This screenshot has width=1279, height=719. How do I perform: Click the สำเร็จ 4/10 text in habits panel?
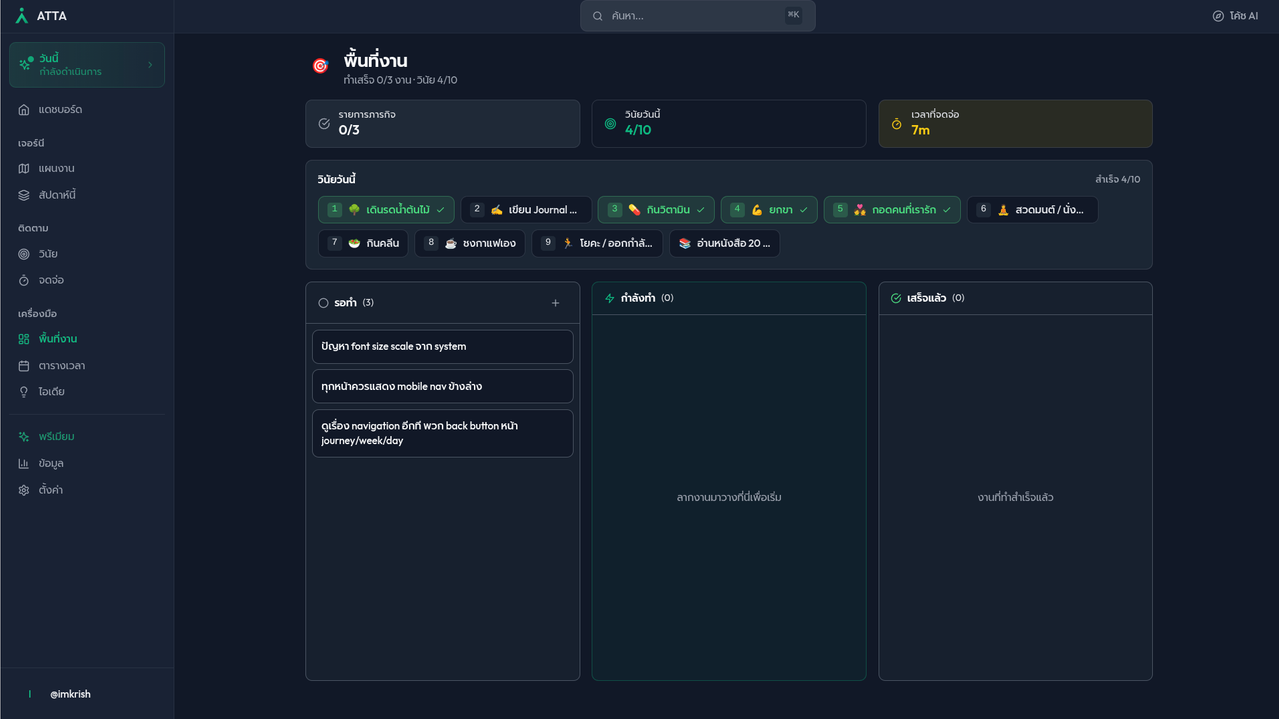[1117, 180]
